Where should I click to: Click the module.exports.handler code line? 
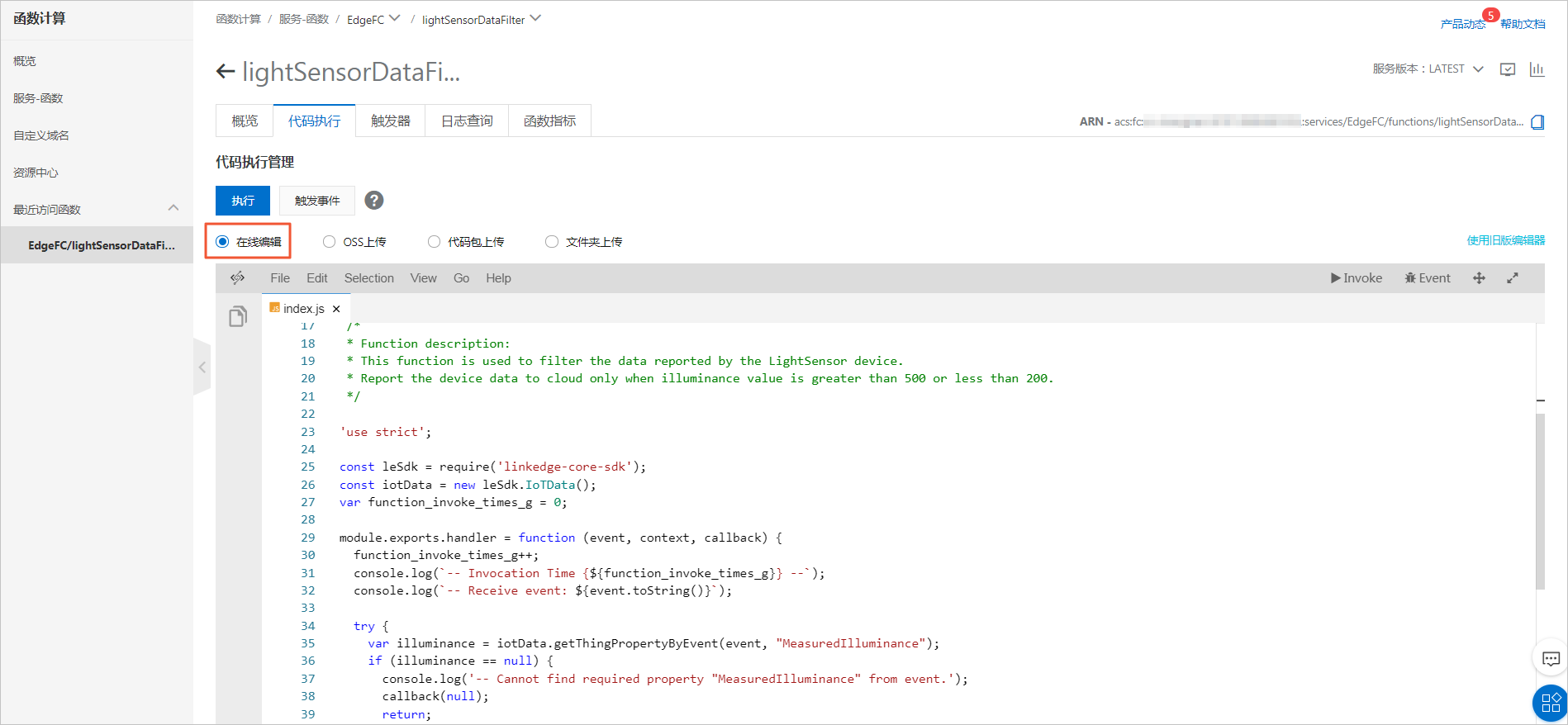pyautogui.click(x=560, y=538)
